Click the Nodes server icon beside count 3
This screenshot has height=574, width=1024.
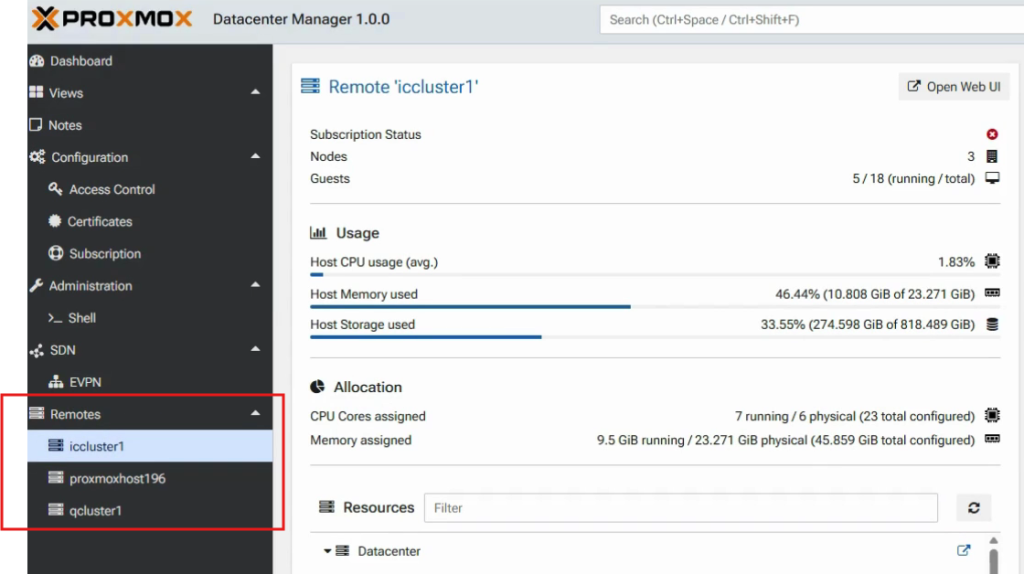pos(992,156)
